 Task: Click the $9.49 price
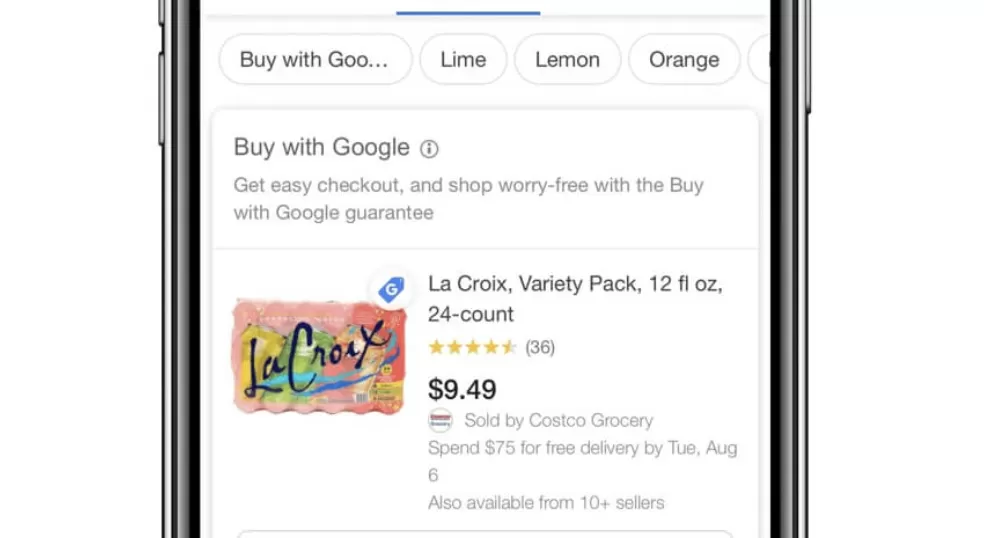[462, 389]
